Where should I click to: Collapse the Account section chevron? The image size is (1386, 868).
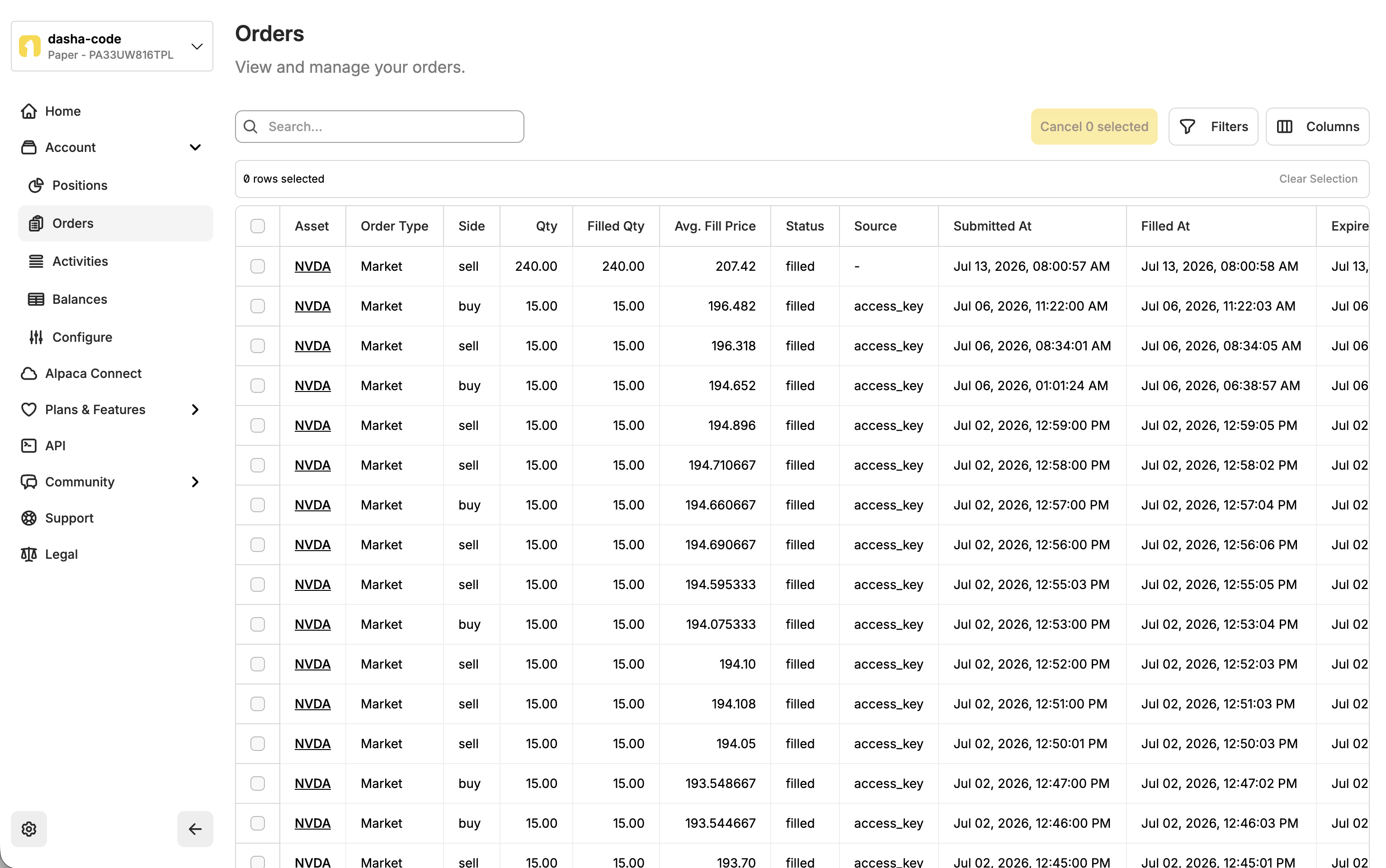(195, 147)
